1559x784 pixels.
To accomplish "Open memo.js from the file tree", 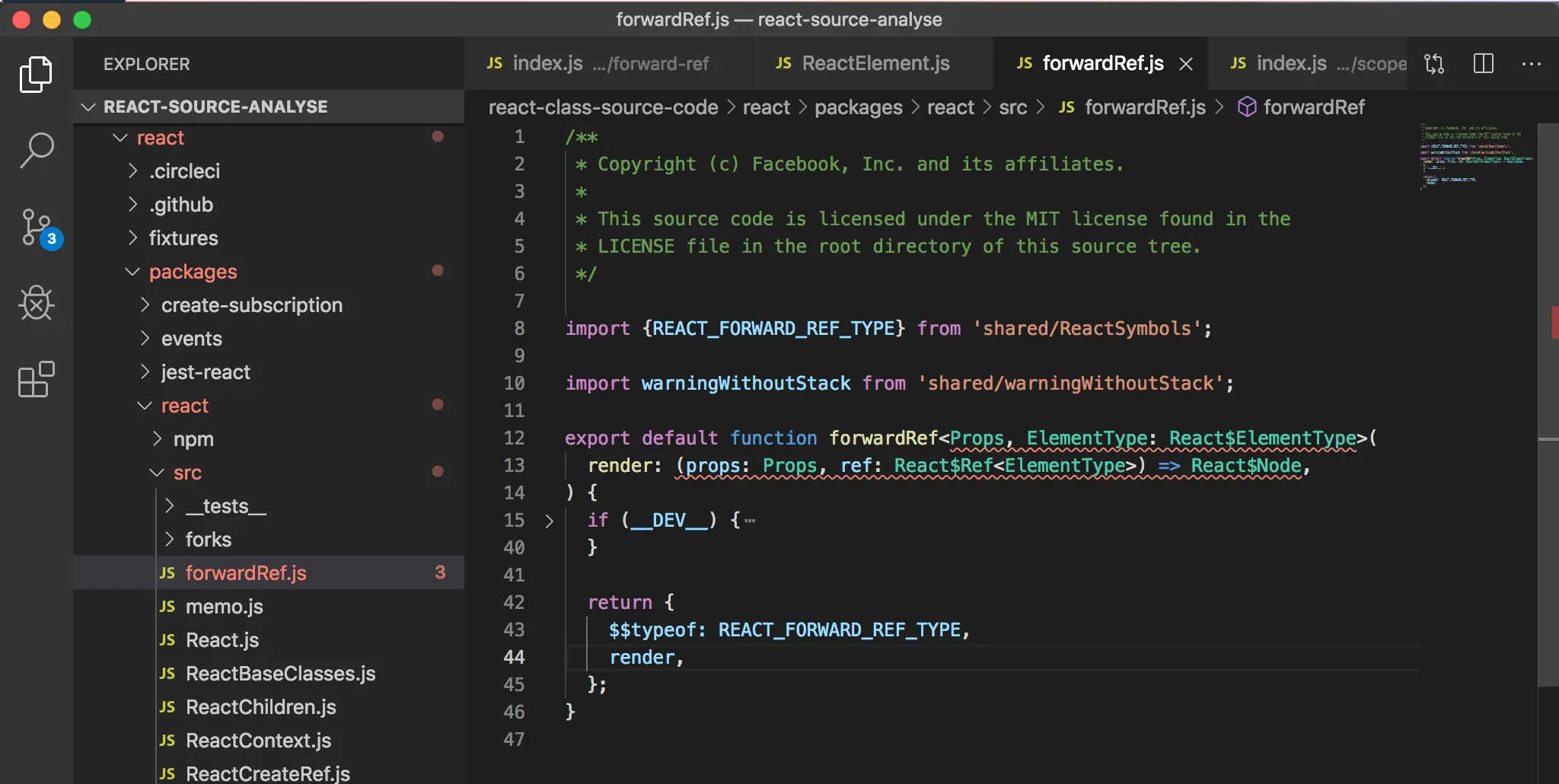I will (224, 607).
